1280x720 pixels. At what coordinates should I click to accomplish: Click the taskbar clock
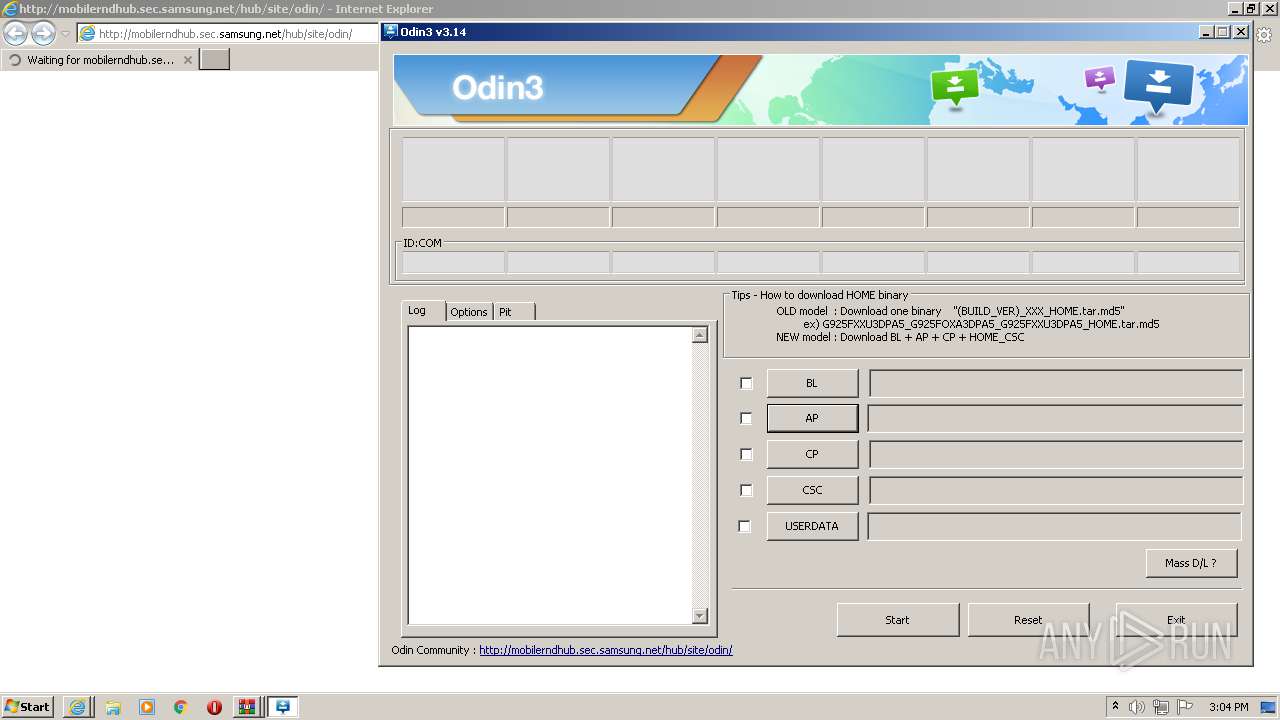pos(1229,707)
